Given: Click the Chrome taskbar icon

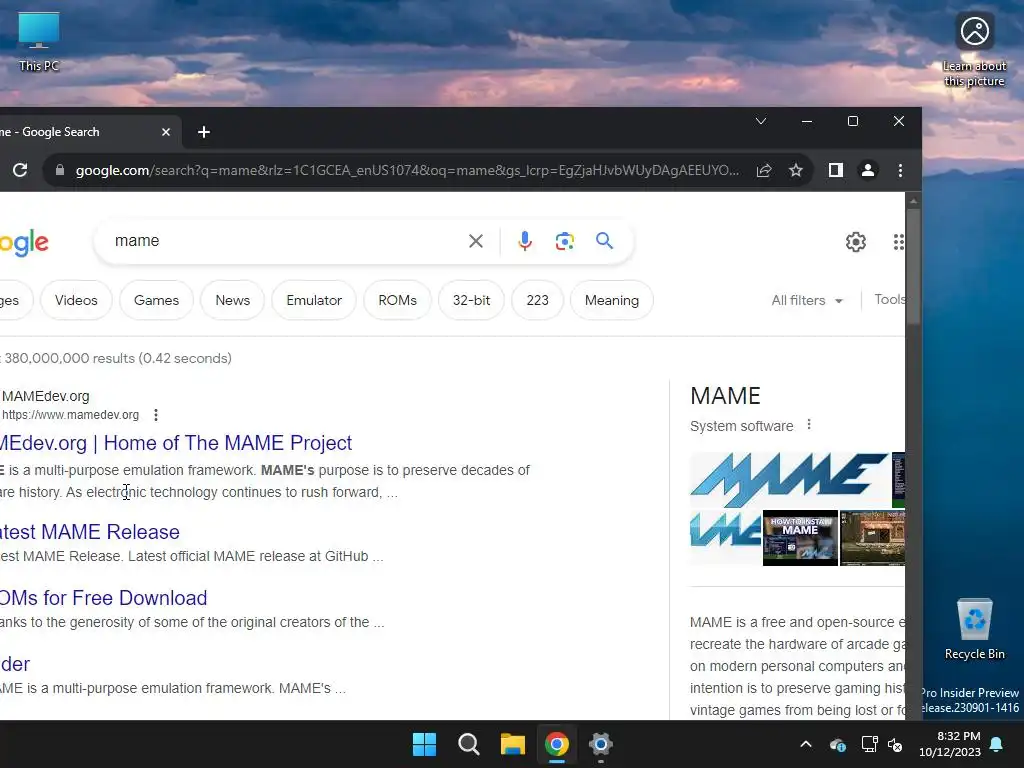Looking at the screenshot, I should pyautogui.click(x=556, y=744).
